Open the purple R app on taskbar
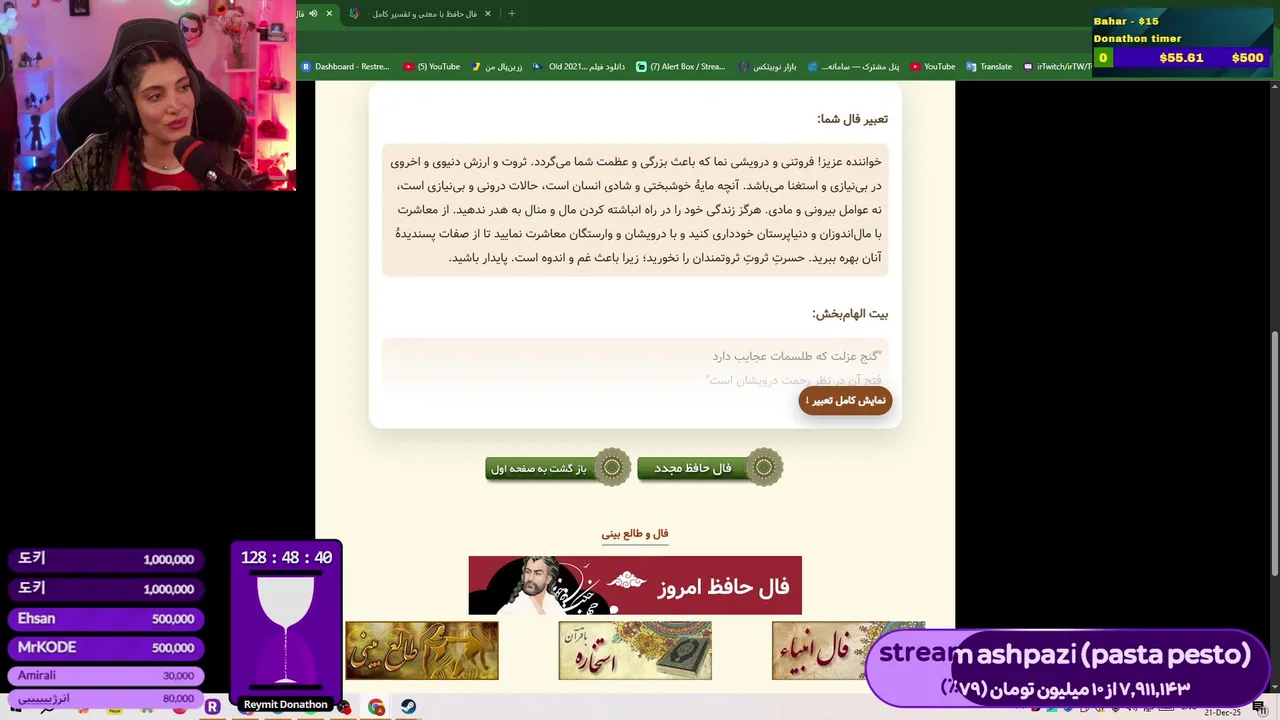Screen dimensions: 1280x720 pos(212,707)
